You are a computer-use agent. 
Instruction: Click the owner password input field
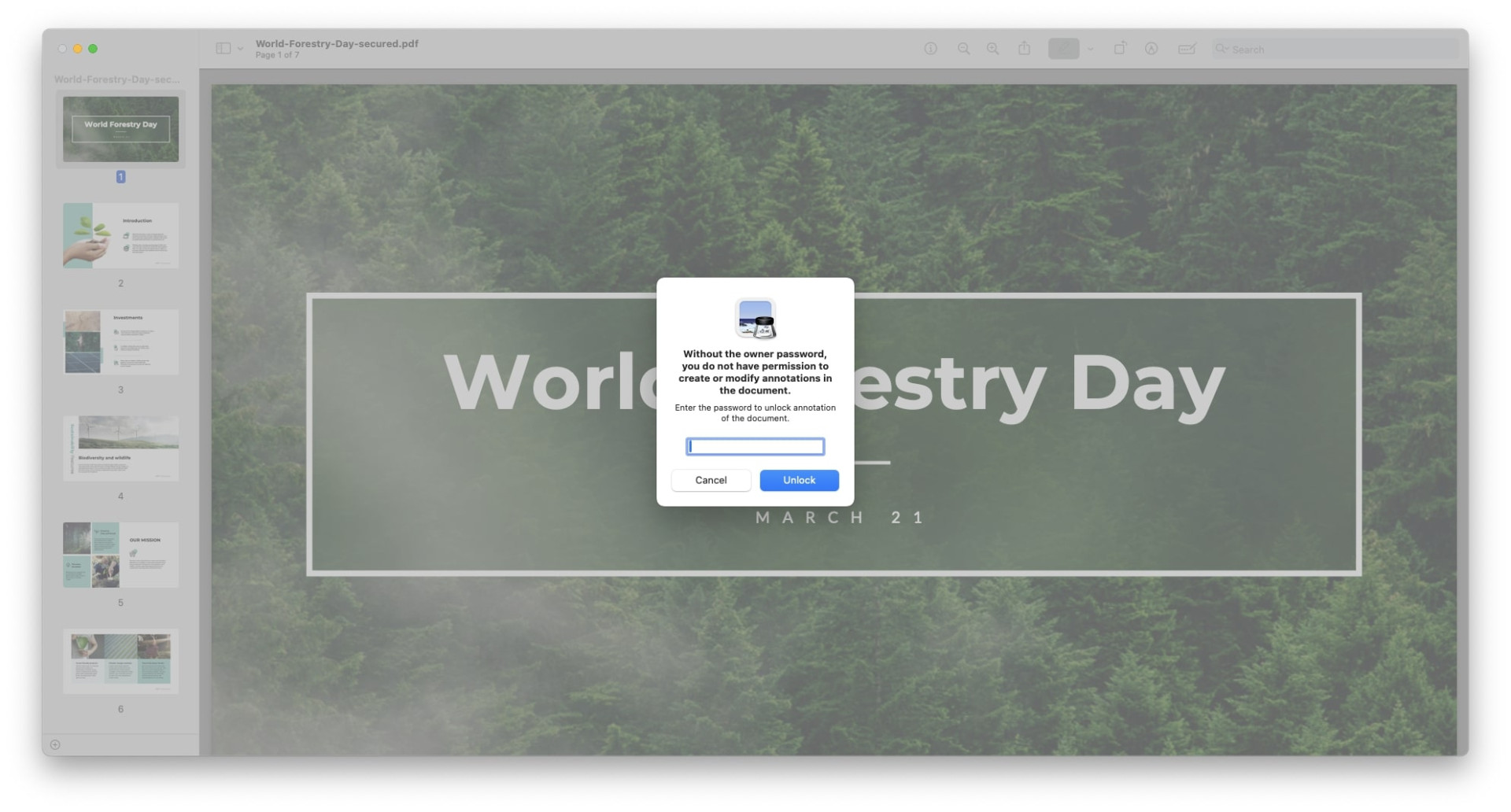click(x=755, y=447)
